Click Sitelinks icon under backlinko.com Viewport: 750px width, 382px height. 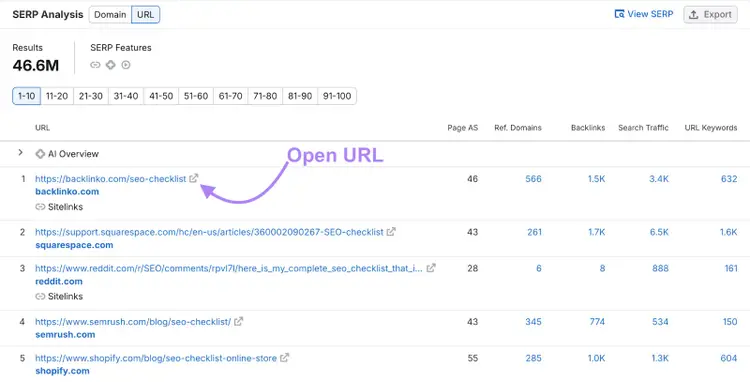pyautogui.click(x=40, y=207)
